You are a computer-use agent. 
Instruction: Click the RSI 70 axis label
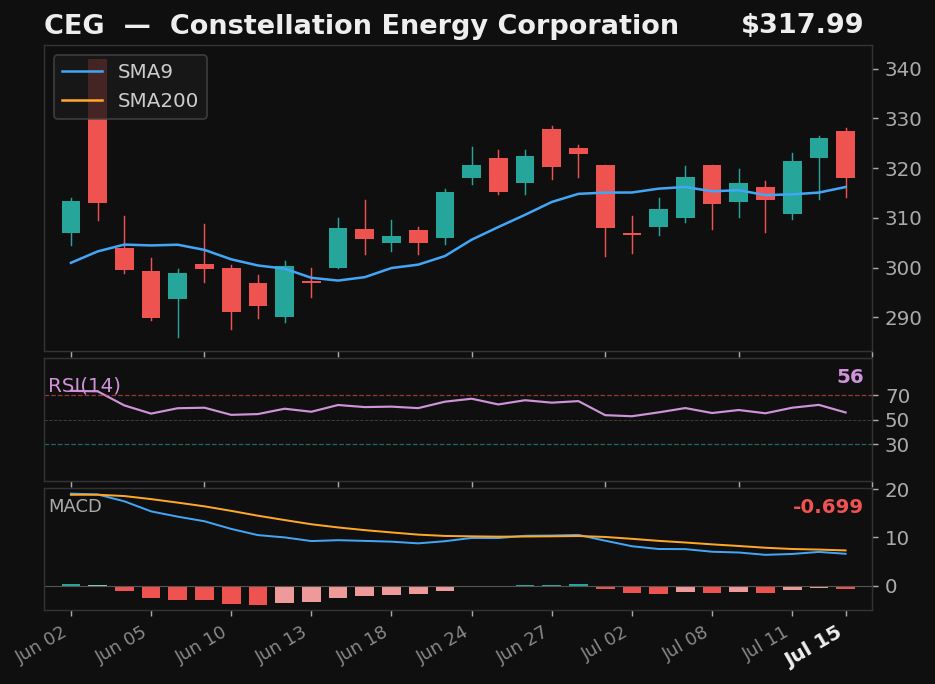click(897, 396)
